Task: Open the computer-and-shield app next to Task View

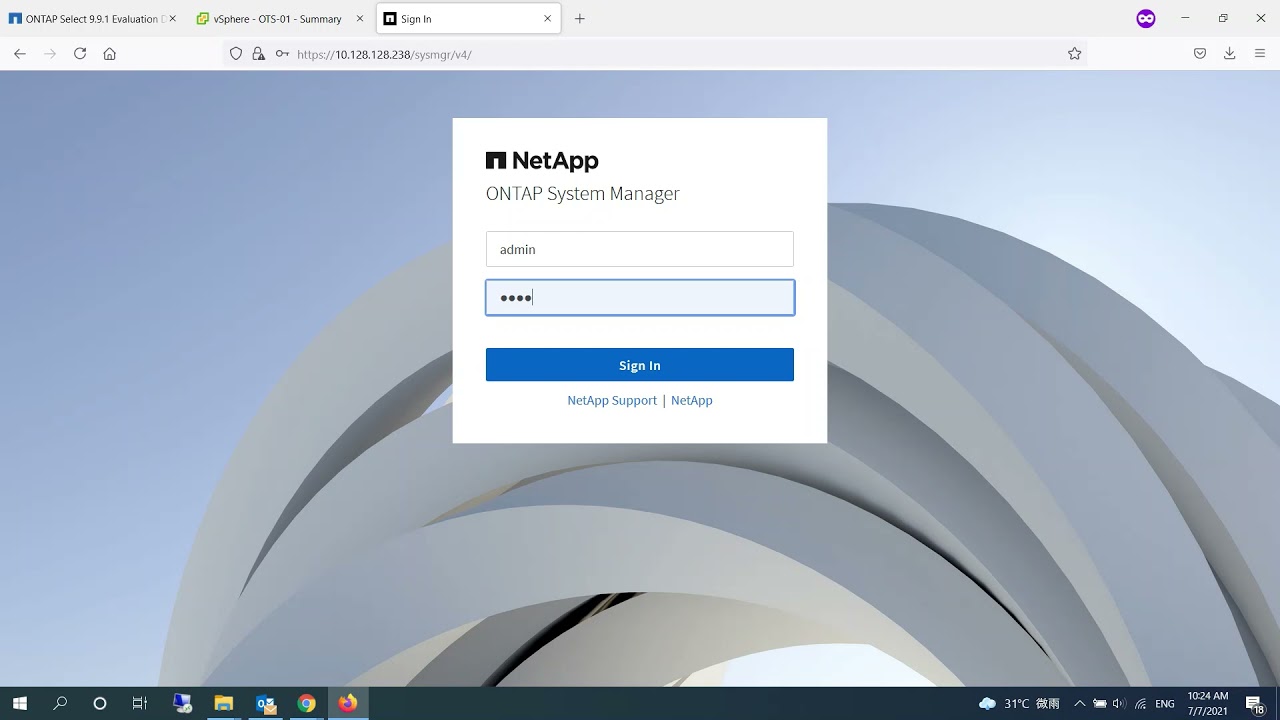Action: 182,704
